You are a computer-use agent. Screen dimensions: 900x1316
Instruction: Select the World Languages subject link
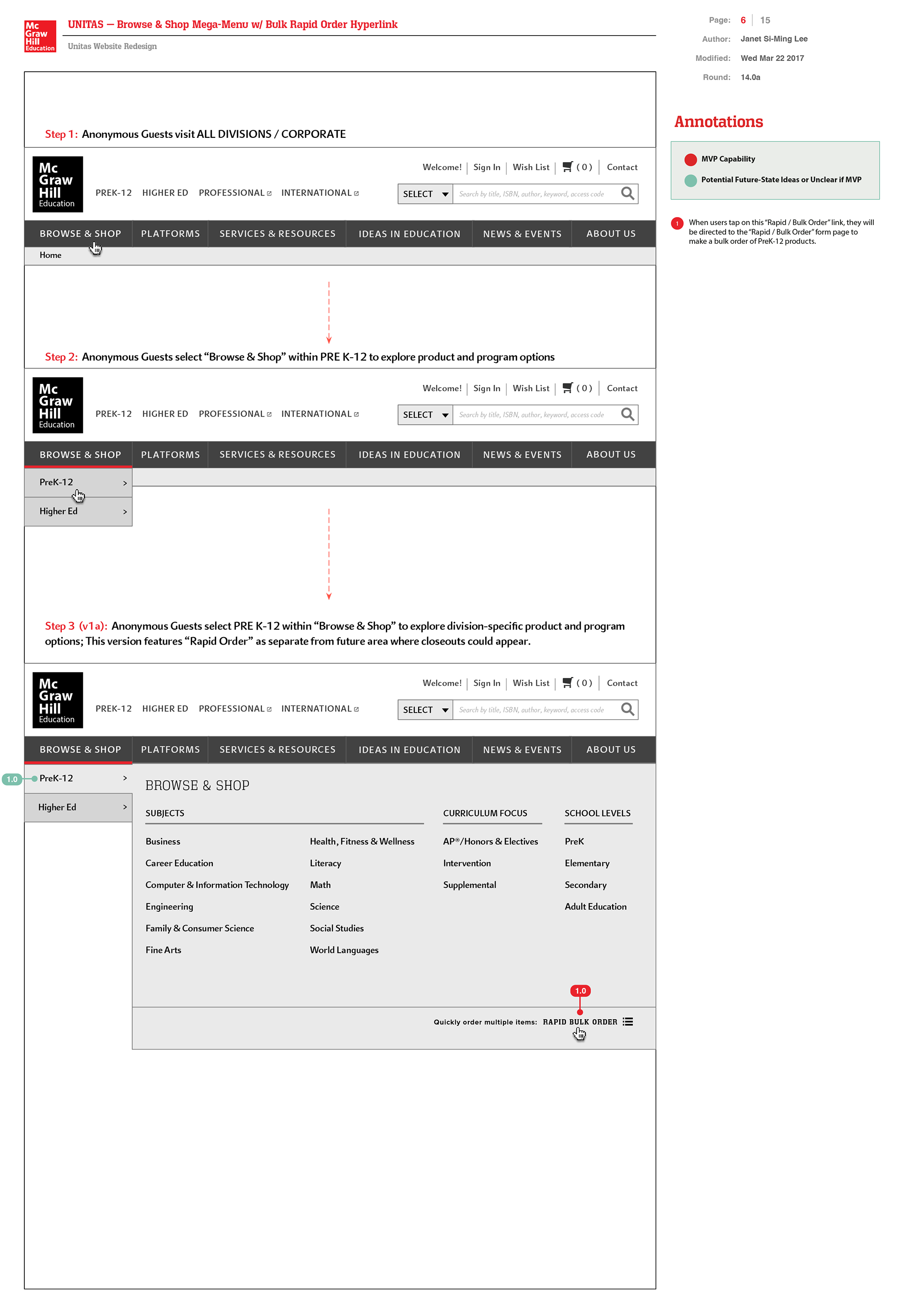(x=344, y=950)
